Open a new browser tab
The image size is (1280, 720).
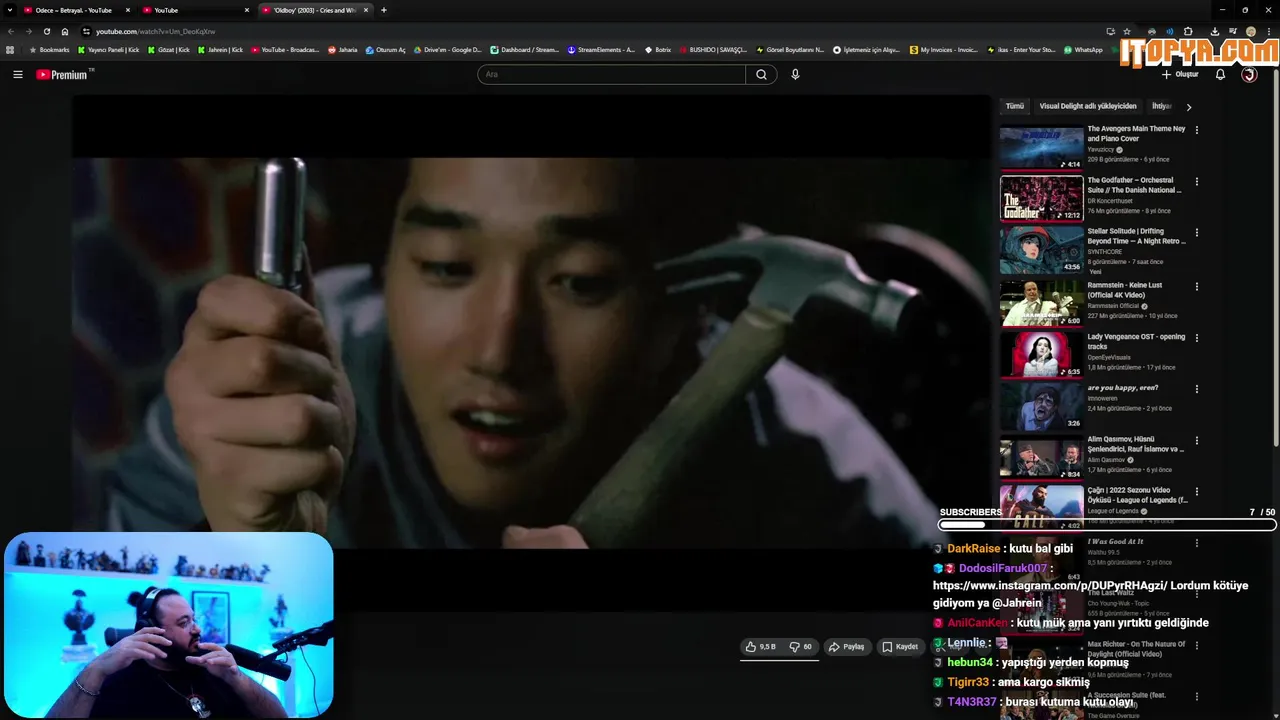click(x=384, y=10)
